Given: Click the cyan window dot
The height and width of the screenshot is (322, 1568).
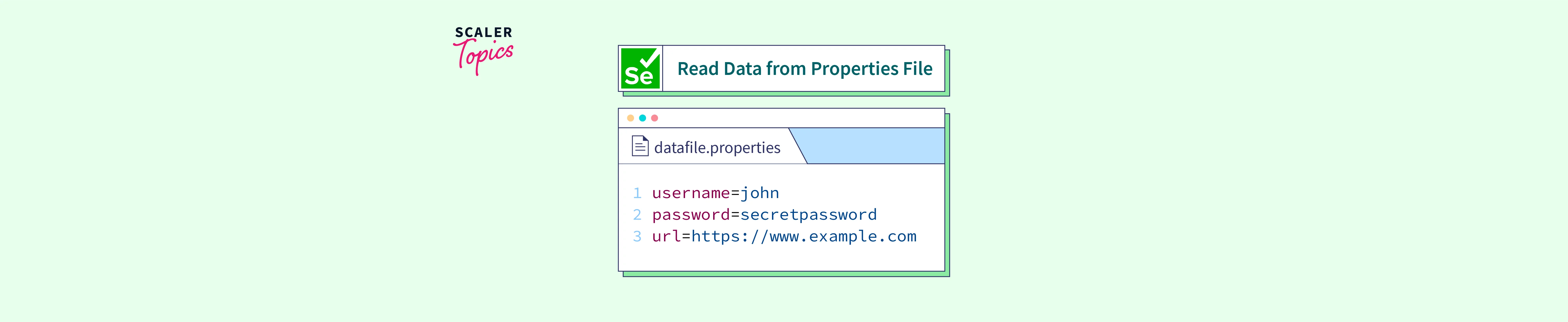Looking at the screenshot, I should coord(642,118).
